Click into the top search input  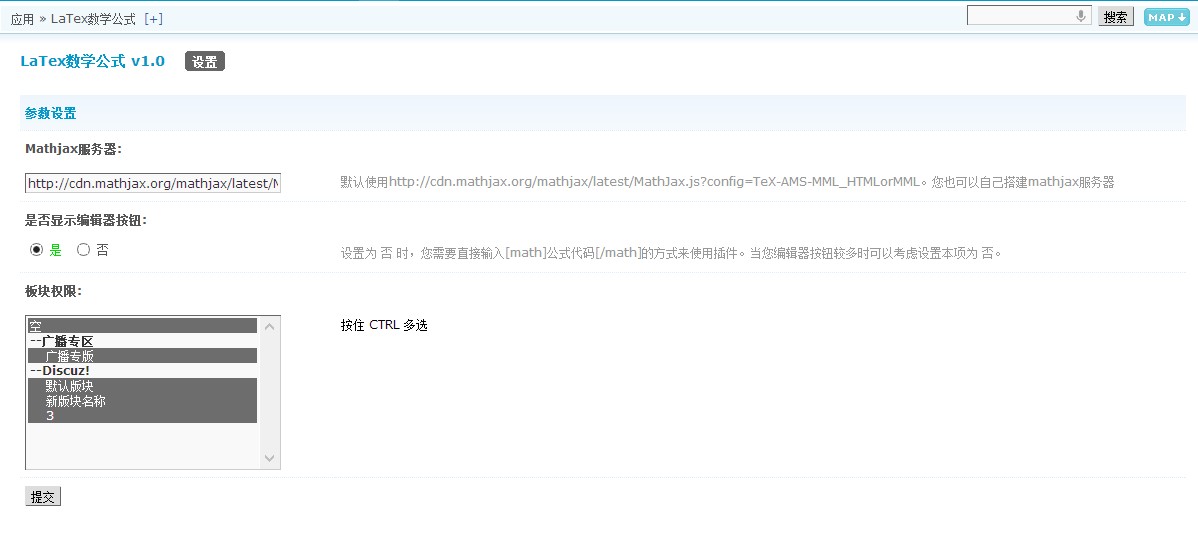point(1020,16)
